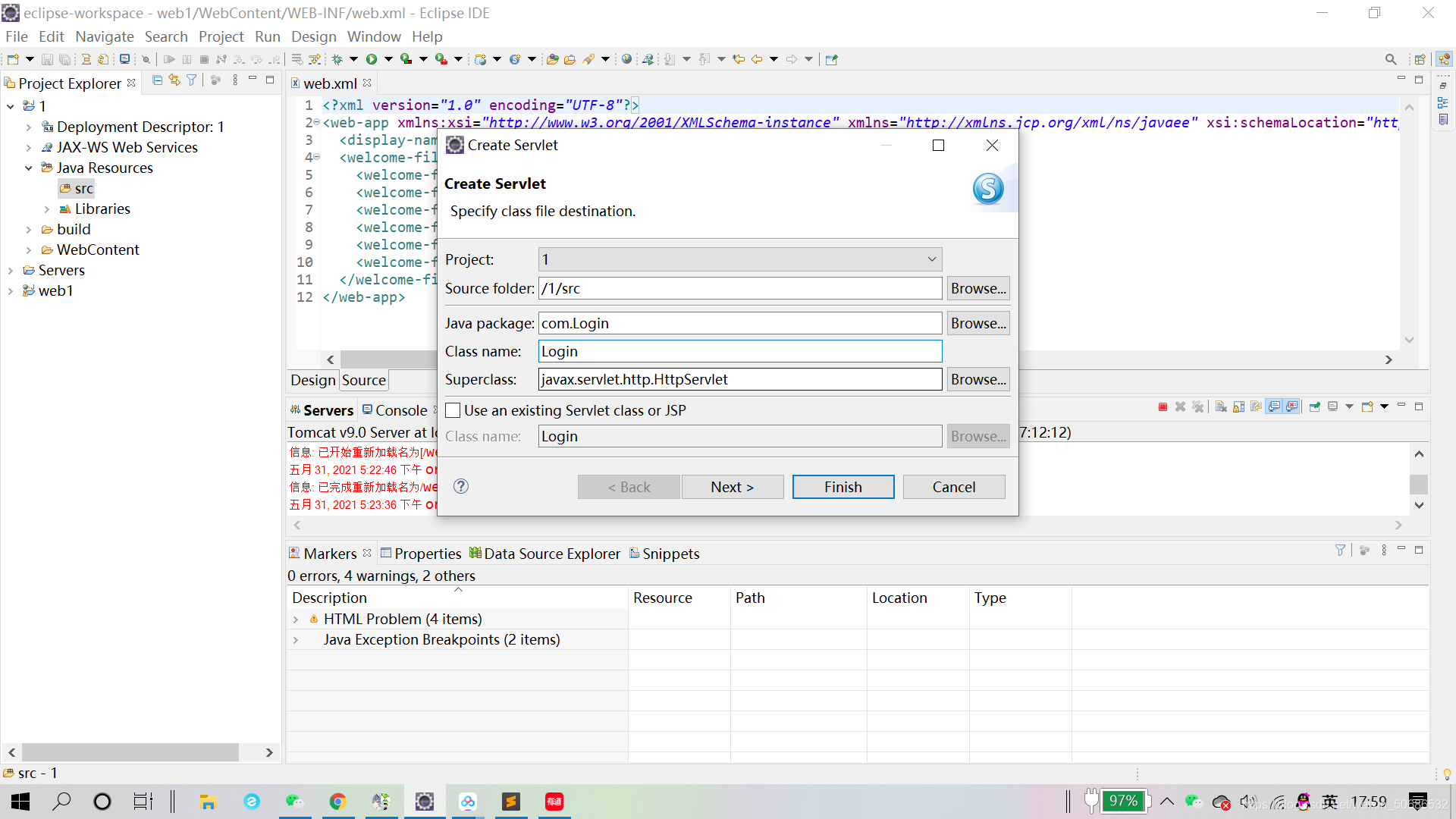Image resolution: width=1456 pixels, height=819 pixels.
Task: Click the Windows Start button
Action: coord(20,802)
